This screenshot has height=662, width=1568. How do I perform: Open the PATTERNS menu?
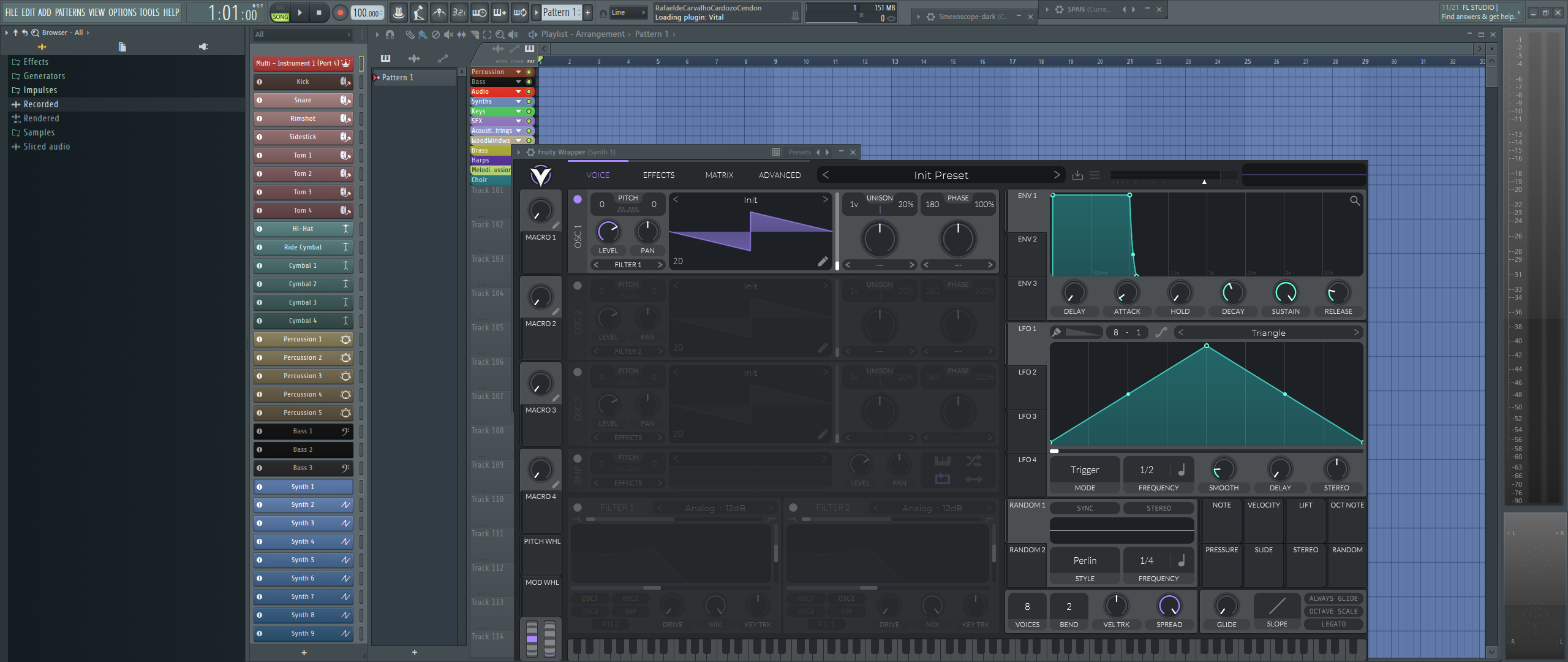70,12
